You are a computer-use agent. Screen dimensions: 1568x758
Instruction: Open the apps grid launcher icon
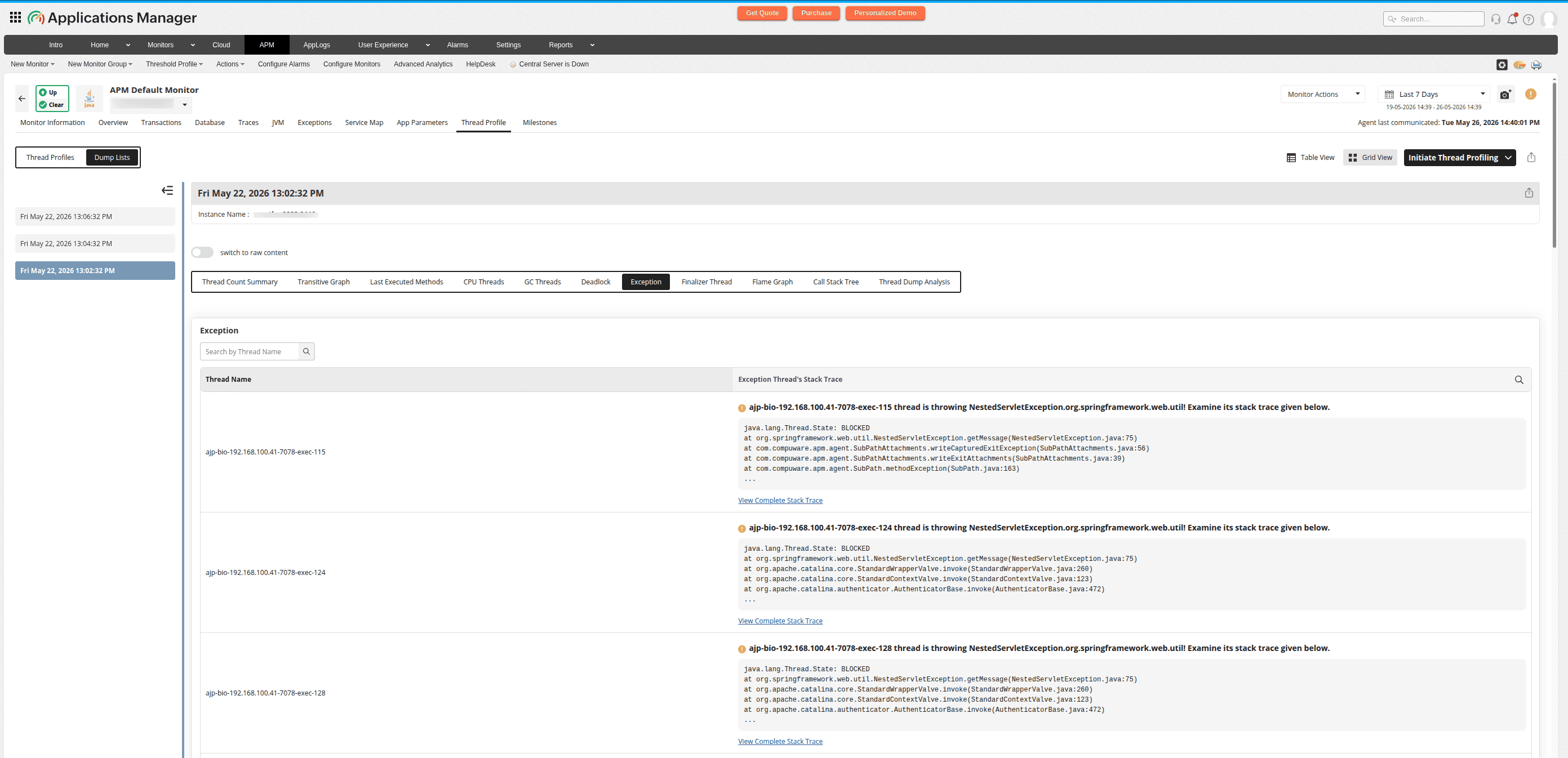[x=16, y=17]
